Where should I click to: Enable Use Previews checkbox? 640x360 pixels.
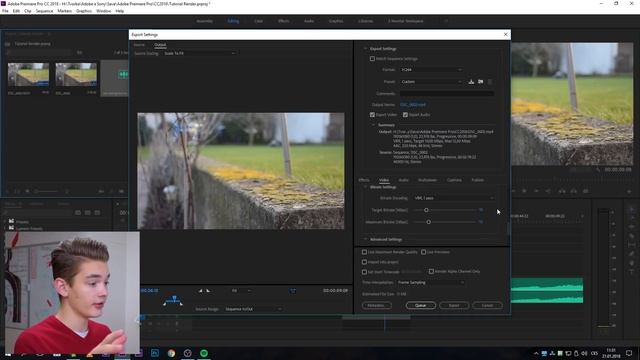pos(423,252)
